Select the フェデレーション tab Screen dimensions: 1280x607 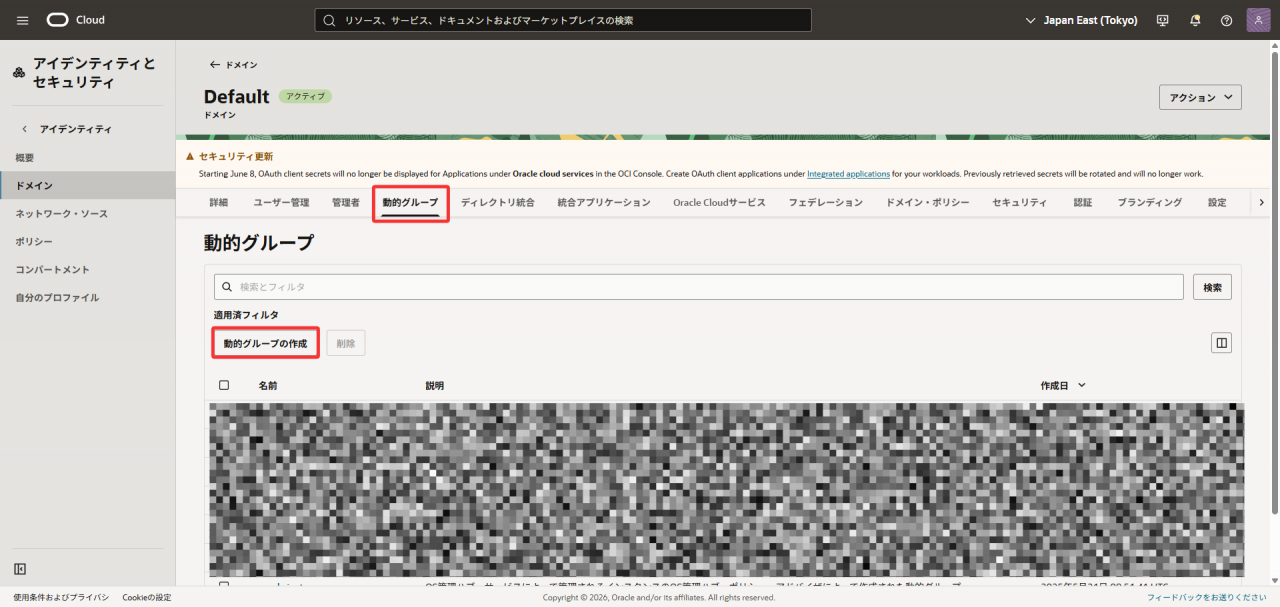[825, 202]
